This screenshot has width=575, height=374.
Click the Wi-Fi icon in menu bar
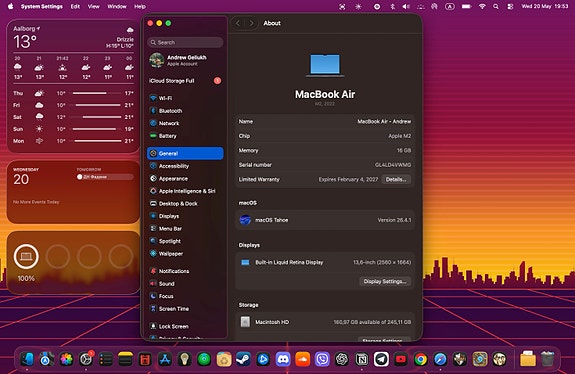482,6
